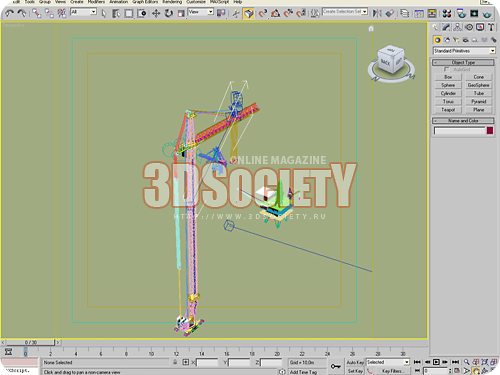Open the Layer Manager icon

tap(404, 13)
